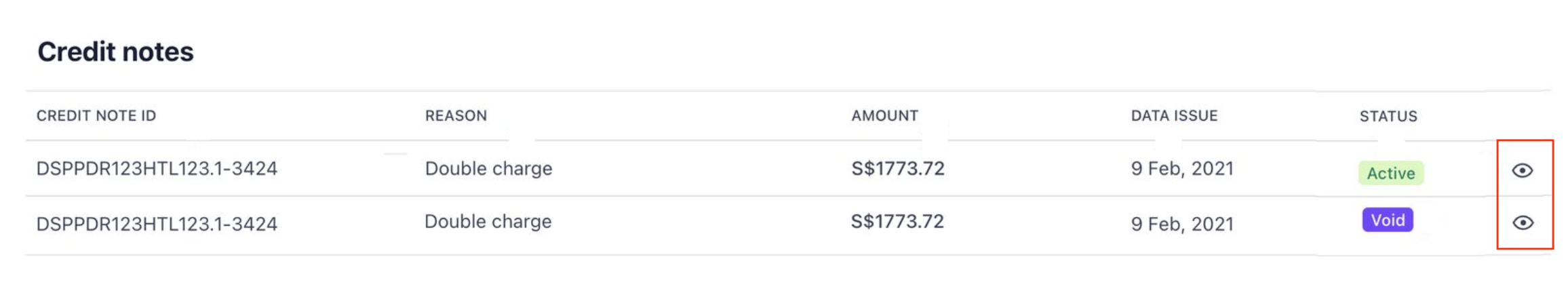Click the Credit notes section heading
This screenshot has width=1568, height=297.
point(115,52)
